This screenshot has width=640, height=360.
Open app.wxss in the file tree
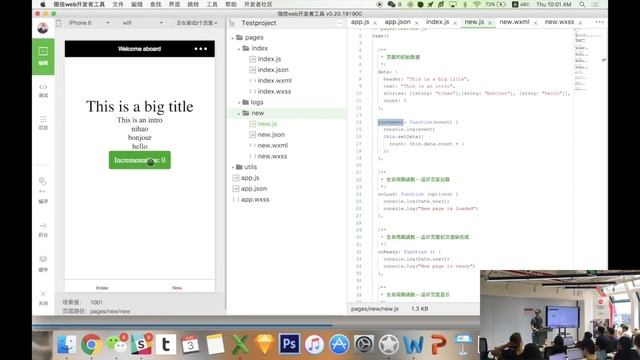click(x=255, y=200)
